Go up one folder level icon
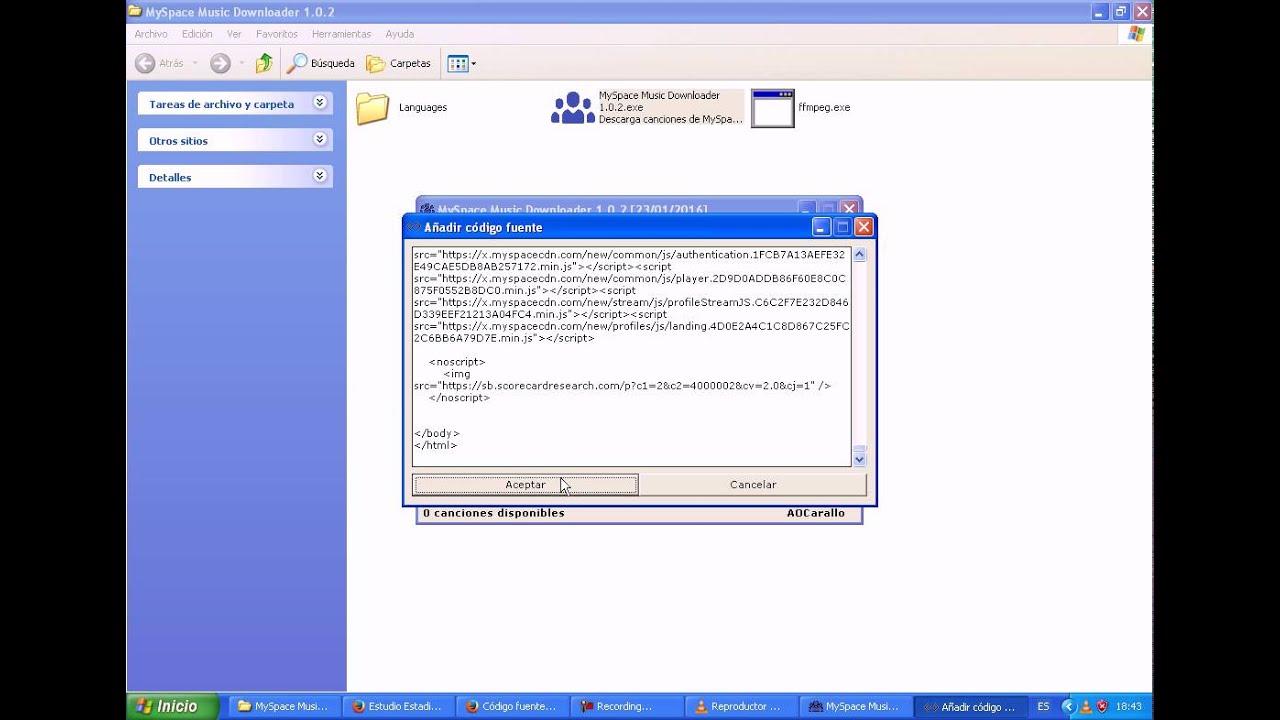The image size is (1280, 720). pyautogui.click(x=264, y=63)
